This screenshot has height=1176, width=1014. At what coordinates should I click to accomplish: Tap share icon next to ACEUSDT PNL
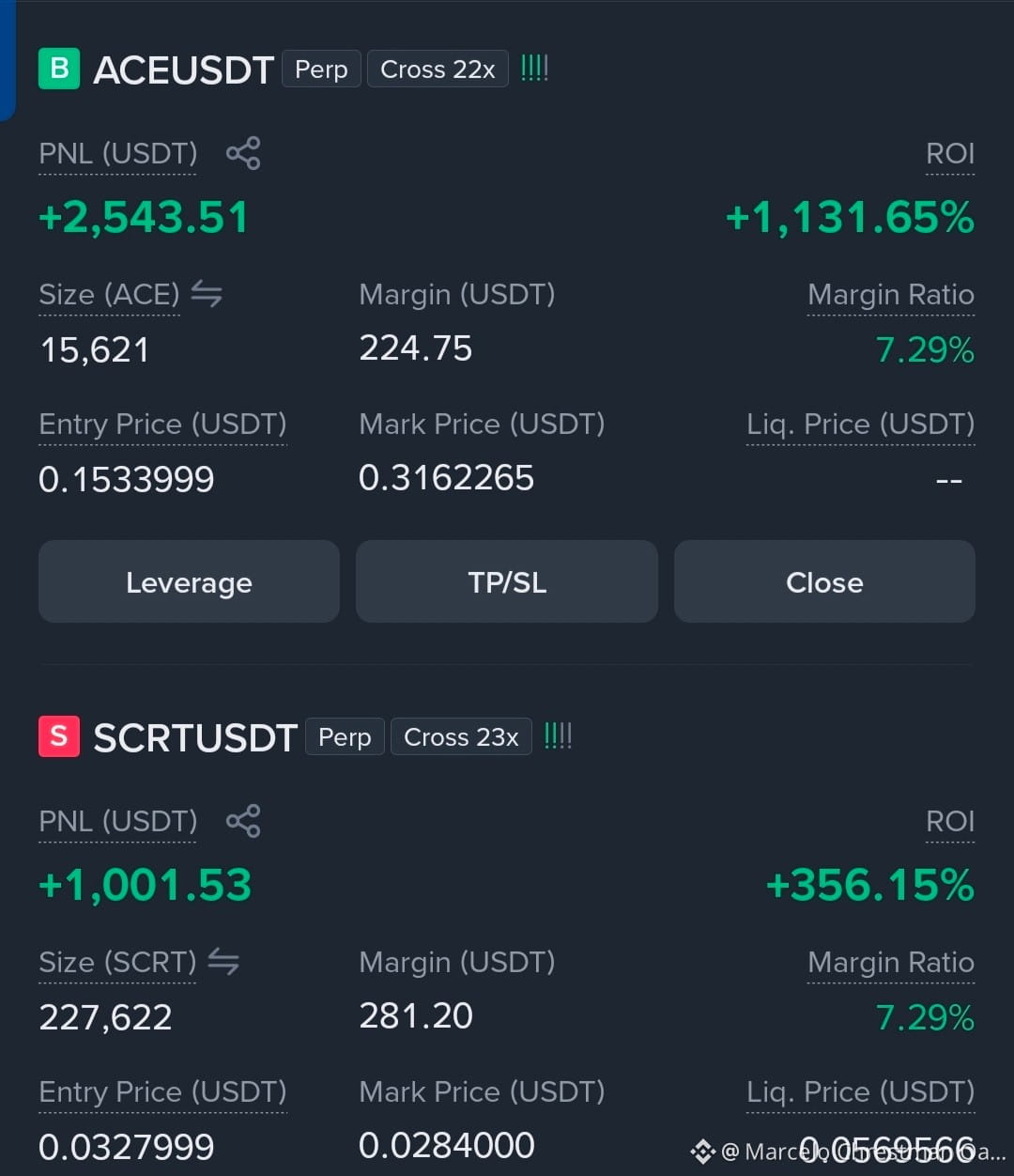coord(243,153)
